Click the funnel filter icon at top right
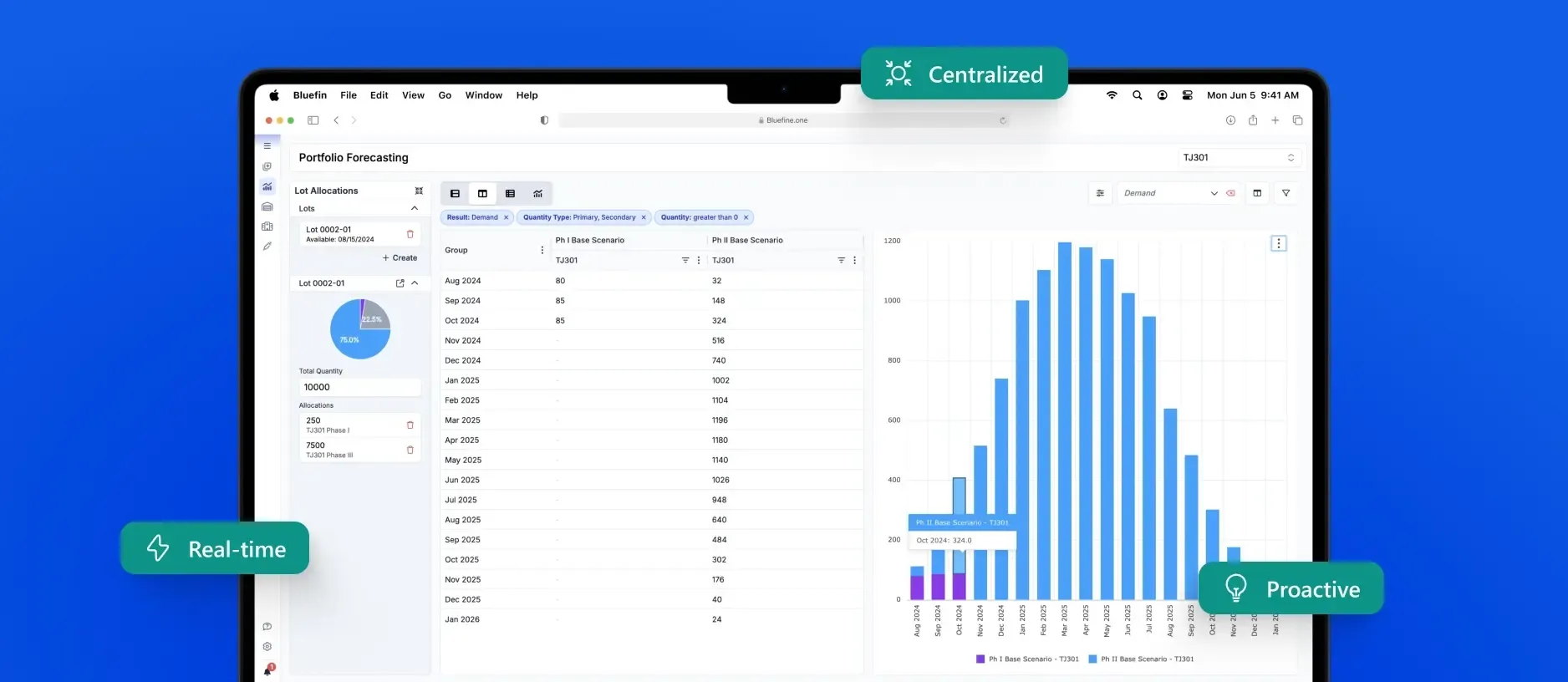The image size is (1568, 682). pyautogui.click(x=1285, y=193)
